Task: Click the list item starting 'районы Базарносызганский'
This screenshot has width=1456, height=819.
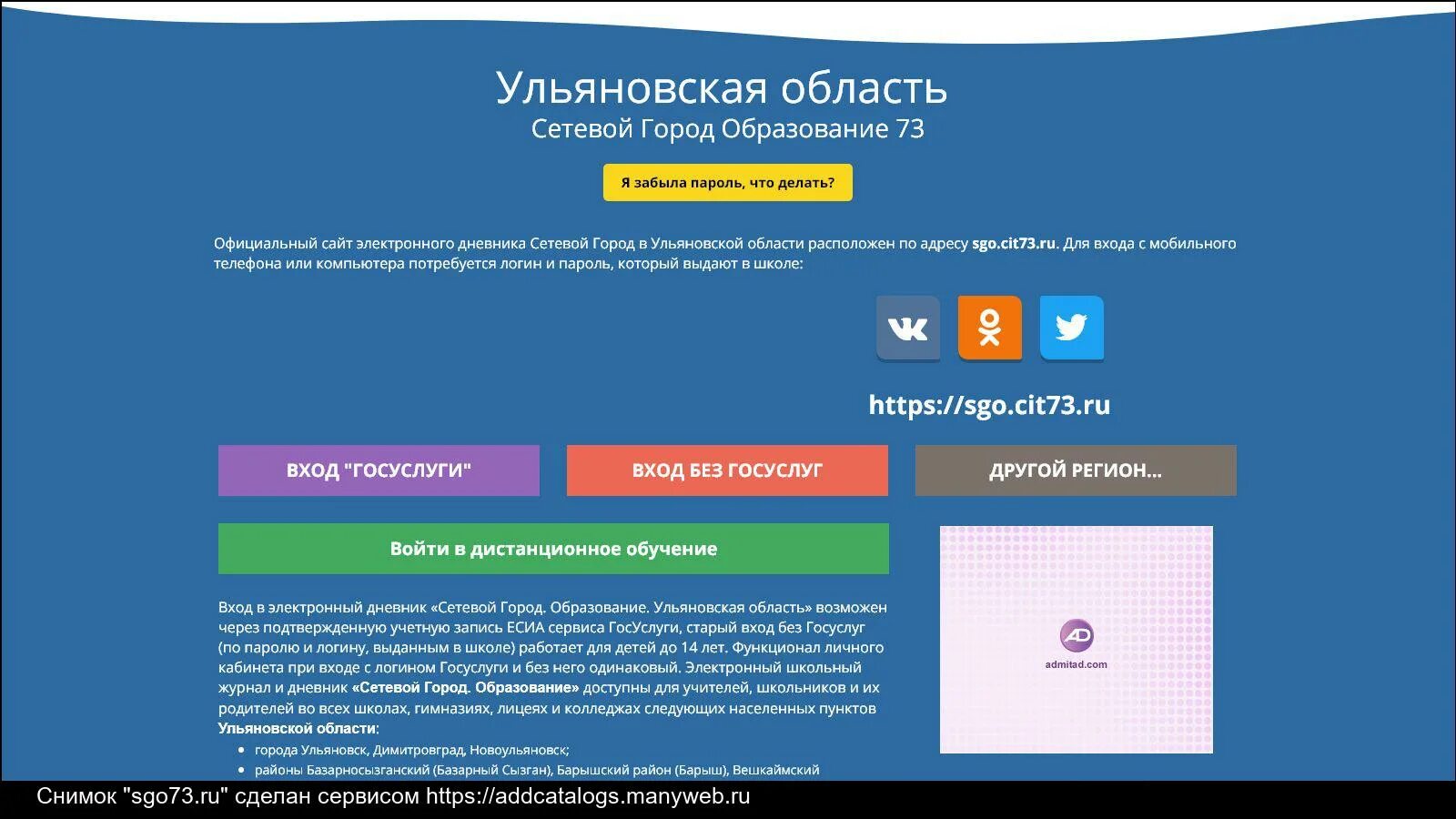Action: tap(537, 770)
